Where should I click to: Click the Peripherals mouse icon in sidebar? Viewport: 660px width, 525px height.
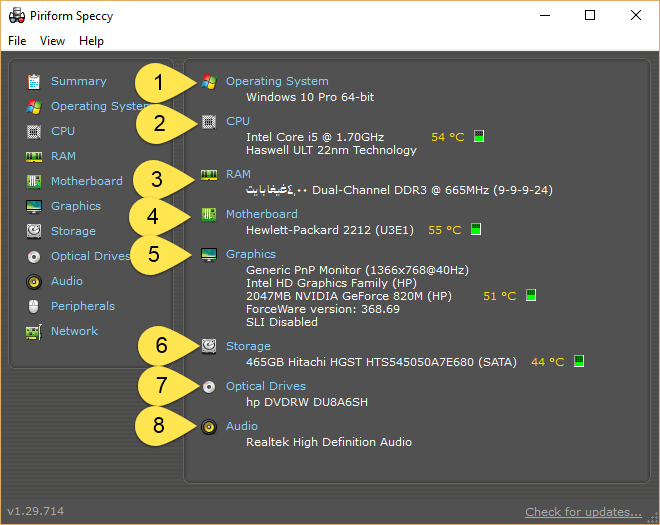[x=34, y=306]
